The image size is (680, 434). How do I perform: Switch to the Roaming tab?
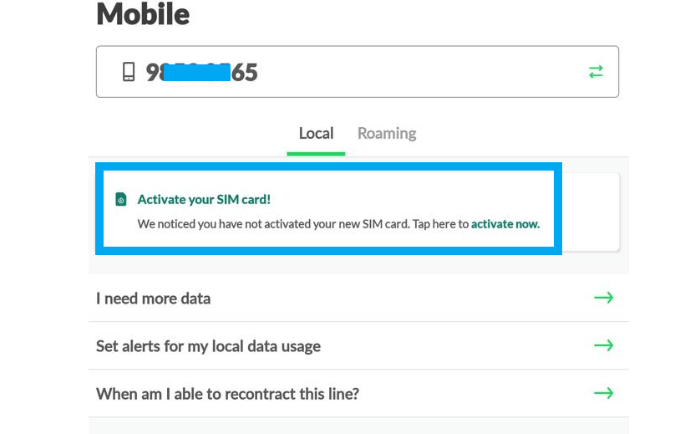click(387, 133)
